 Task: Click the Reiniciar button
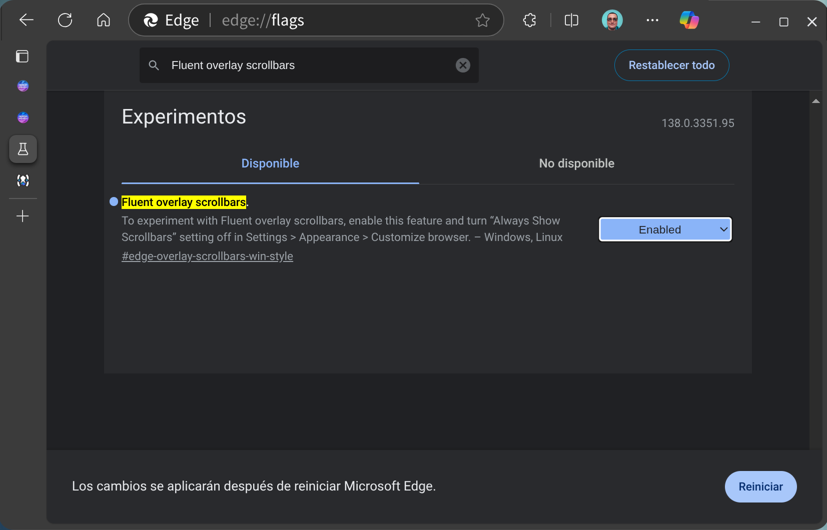(x=761, y=486)
